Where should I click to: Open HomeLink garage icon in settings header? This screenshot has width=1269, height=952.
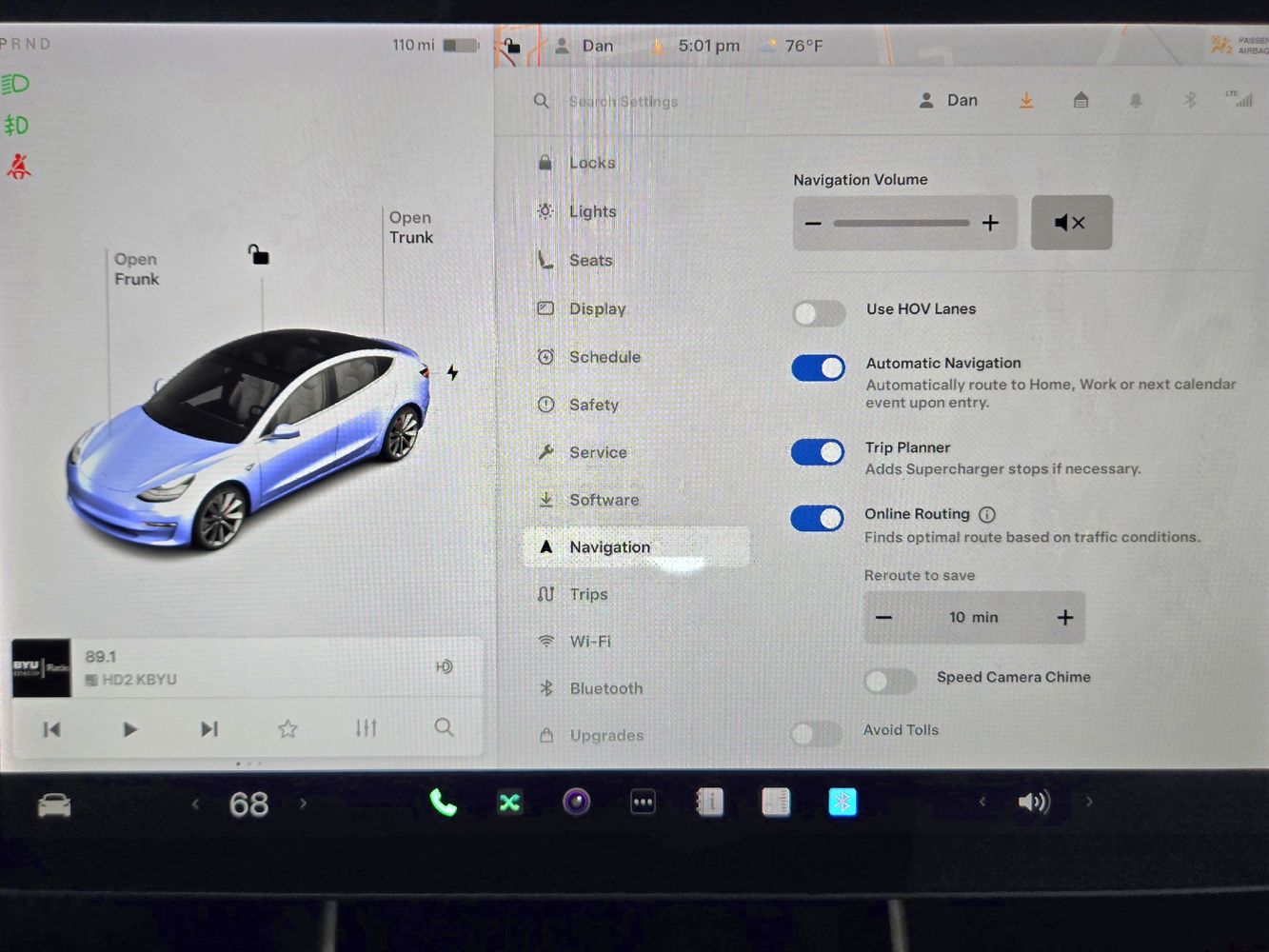1081,100
